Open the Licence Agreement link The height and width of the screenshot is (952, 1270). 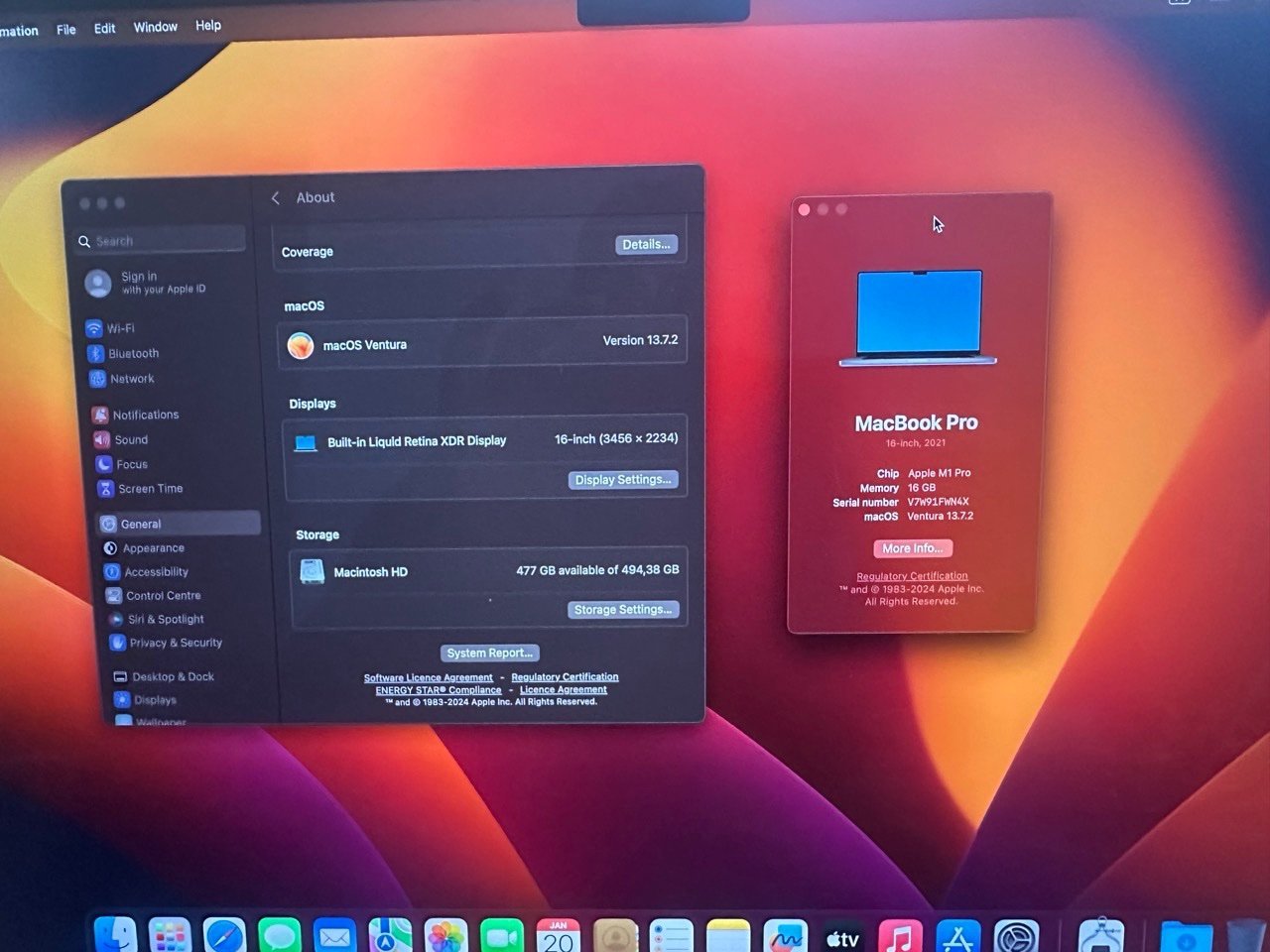[563, 690]
